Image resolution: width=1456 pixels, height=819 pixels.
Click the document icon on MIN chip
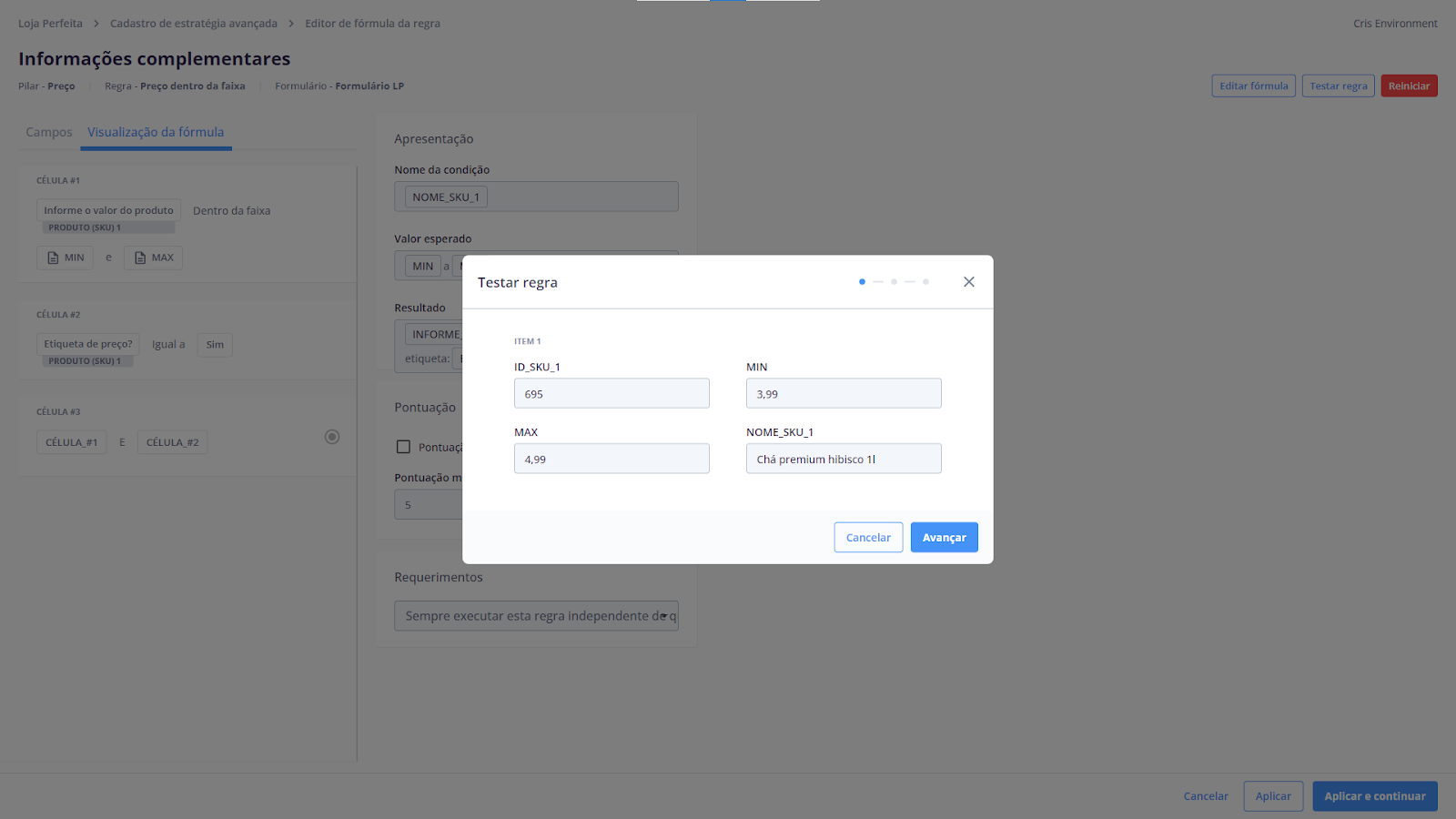click(x=53, y=258)
